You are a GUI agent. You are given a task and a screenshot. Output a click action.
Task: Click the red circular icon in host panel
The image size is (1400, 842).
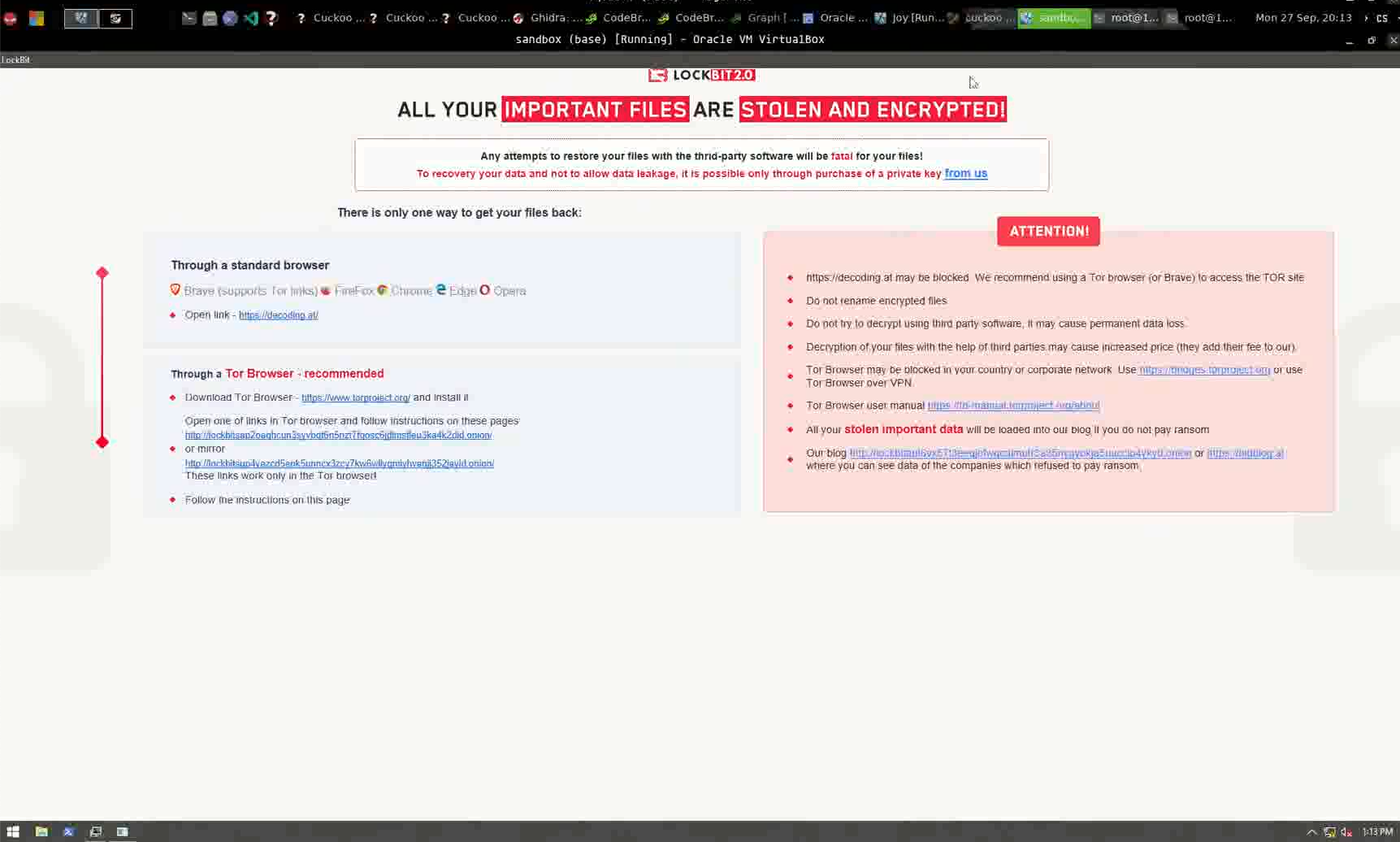11,18
